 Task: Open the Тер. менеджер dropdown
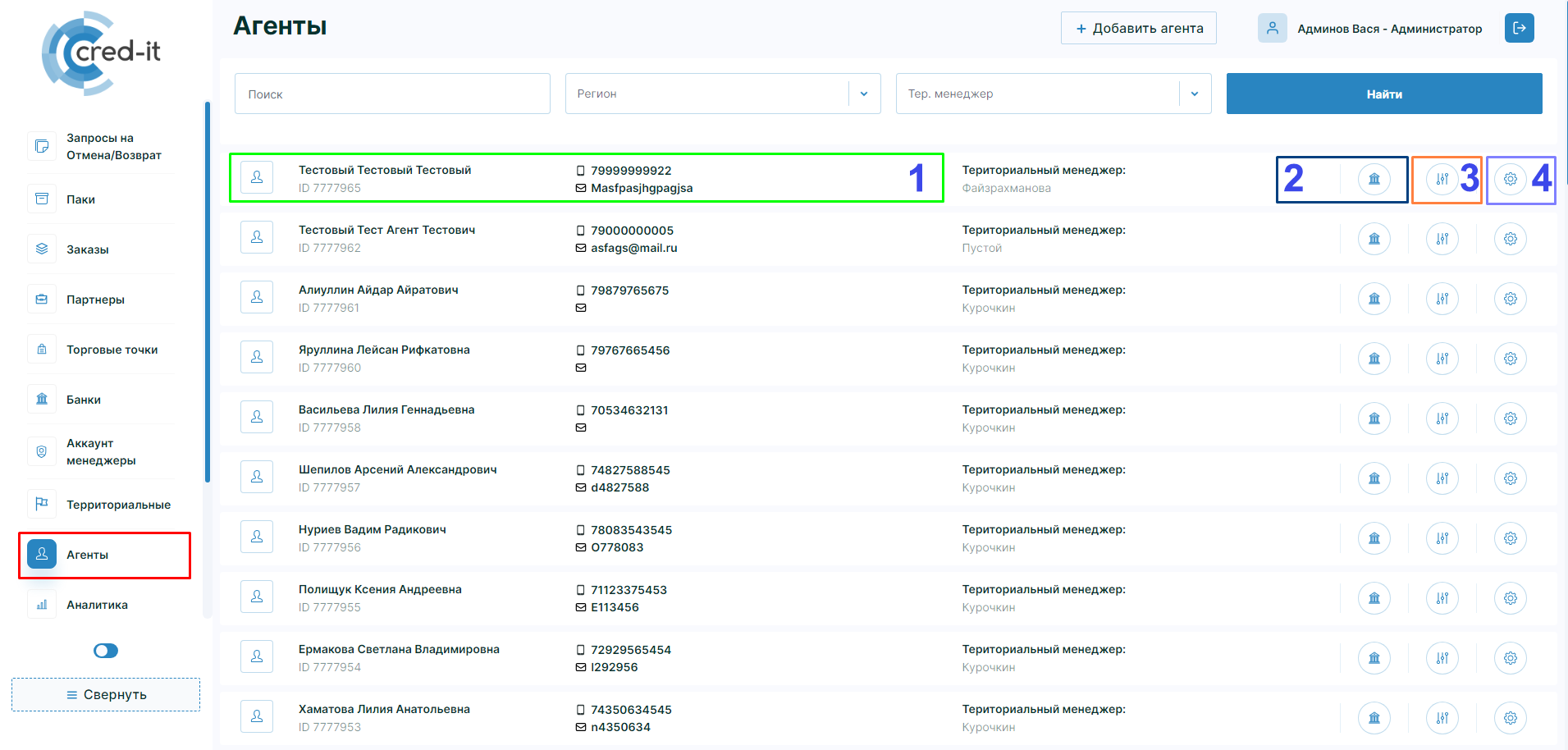(1195, 94)
